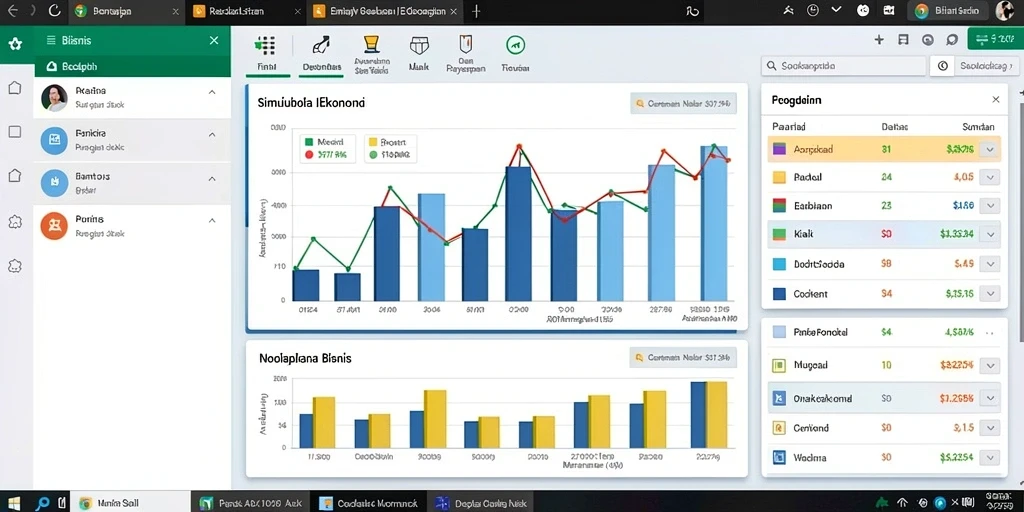1024x512 pixels.
Task: Click the plus icon near top right
Action: [x=879, y=40]
